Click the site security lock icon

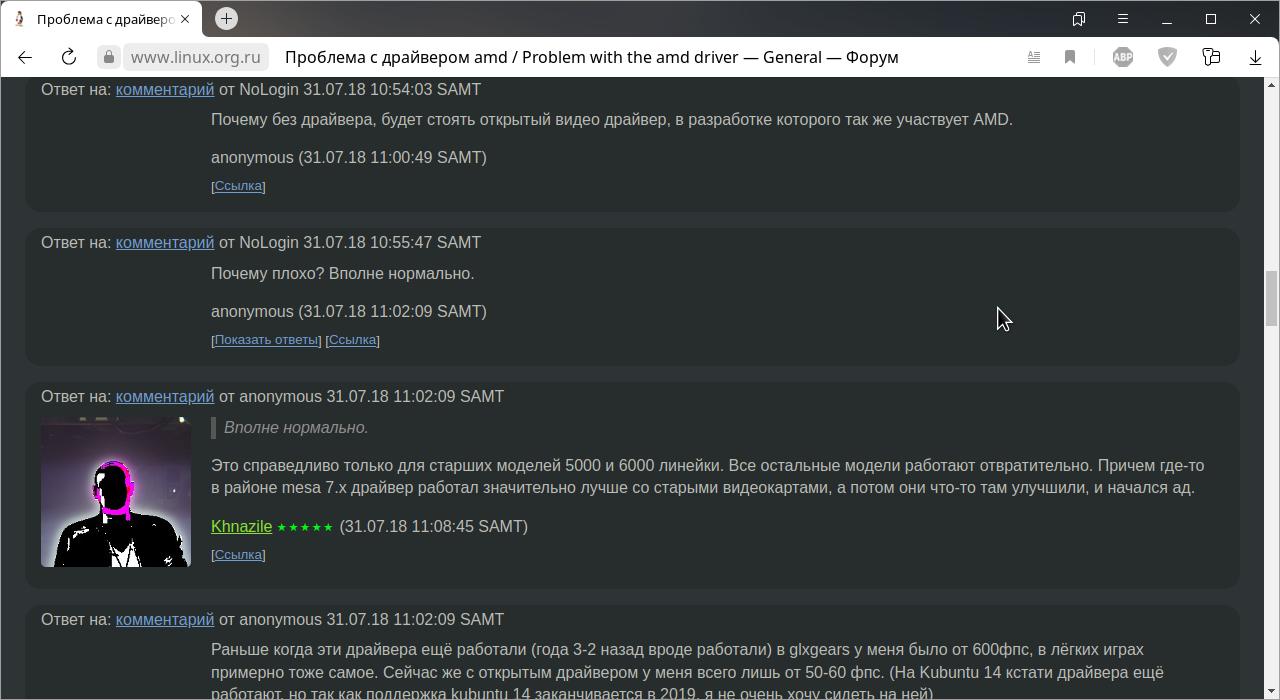[109, 57]
